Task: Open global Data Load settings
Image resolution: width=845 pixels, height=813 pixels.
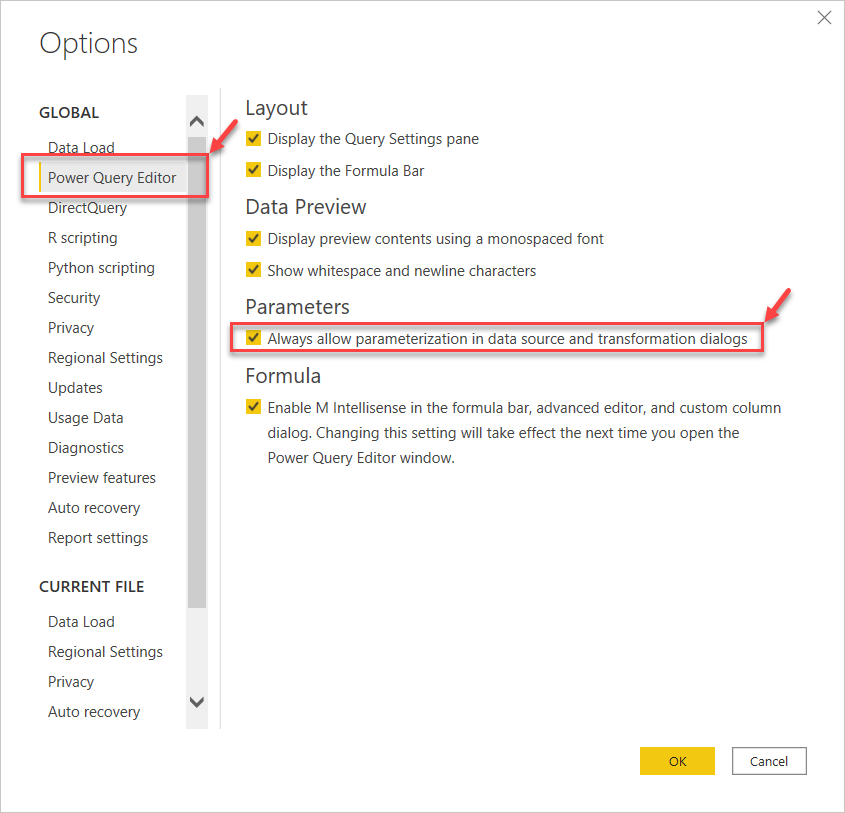Action: (81, 148)
